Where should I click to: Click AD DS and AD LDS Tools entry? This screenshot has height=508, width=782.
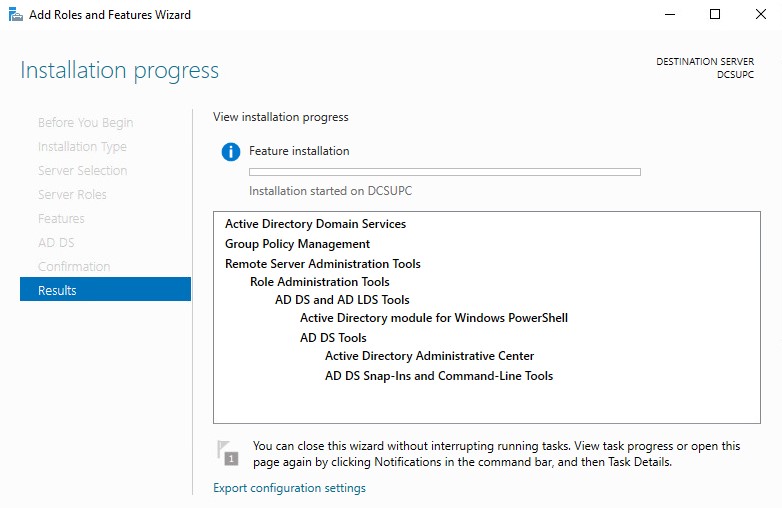pyautogui.click(x=342, y=300)
